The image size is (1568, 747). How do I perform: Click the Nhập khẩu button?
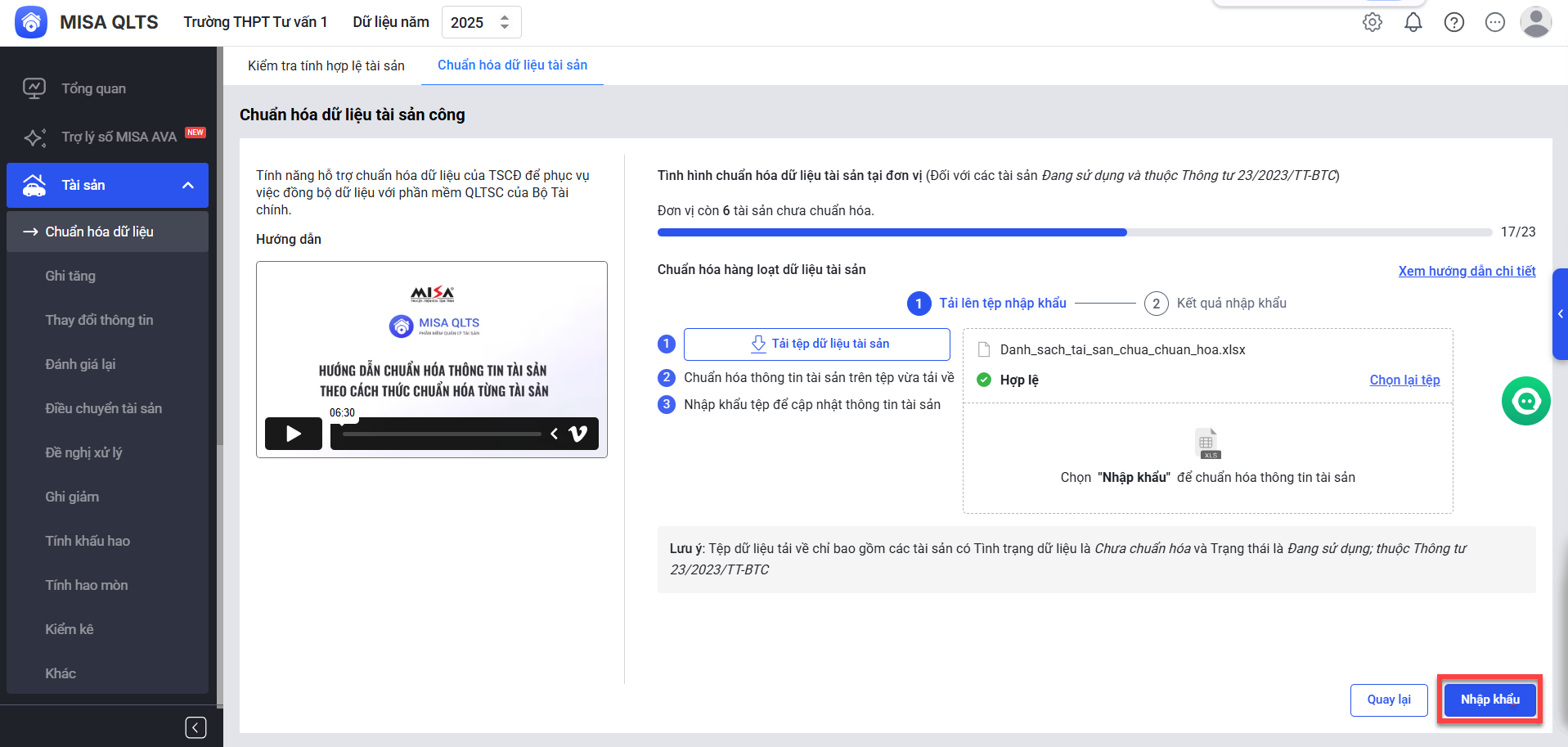tap(1489, 700)
